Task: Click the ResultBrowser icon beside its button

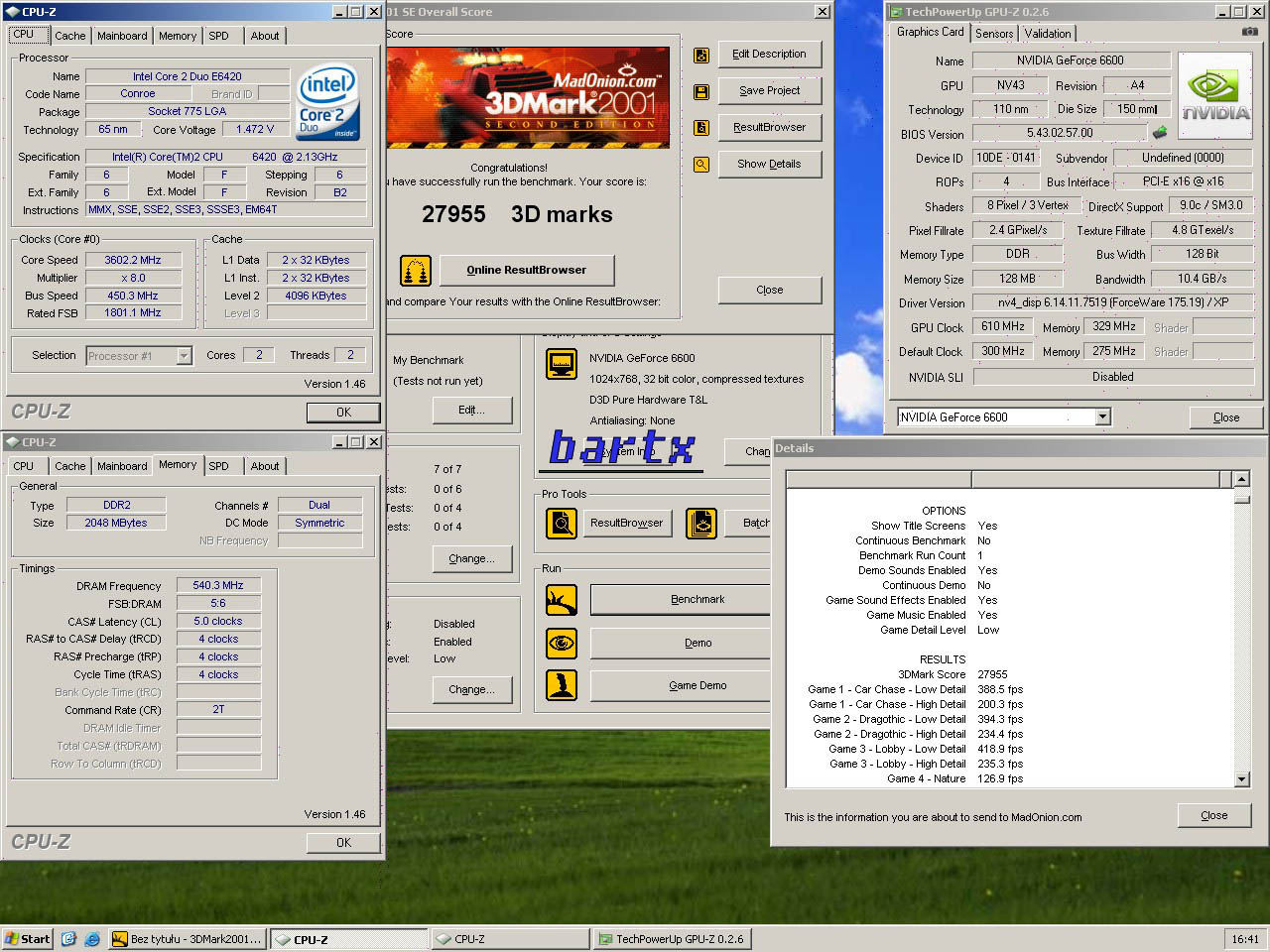Action: coord(701,128)
